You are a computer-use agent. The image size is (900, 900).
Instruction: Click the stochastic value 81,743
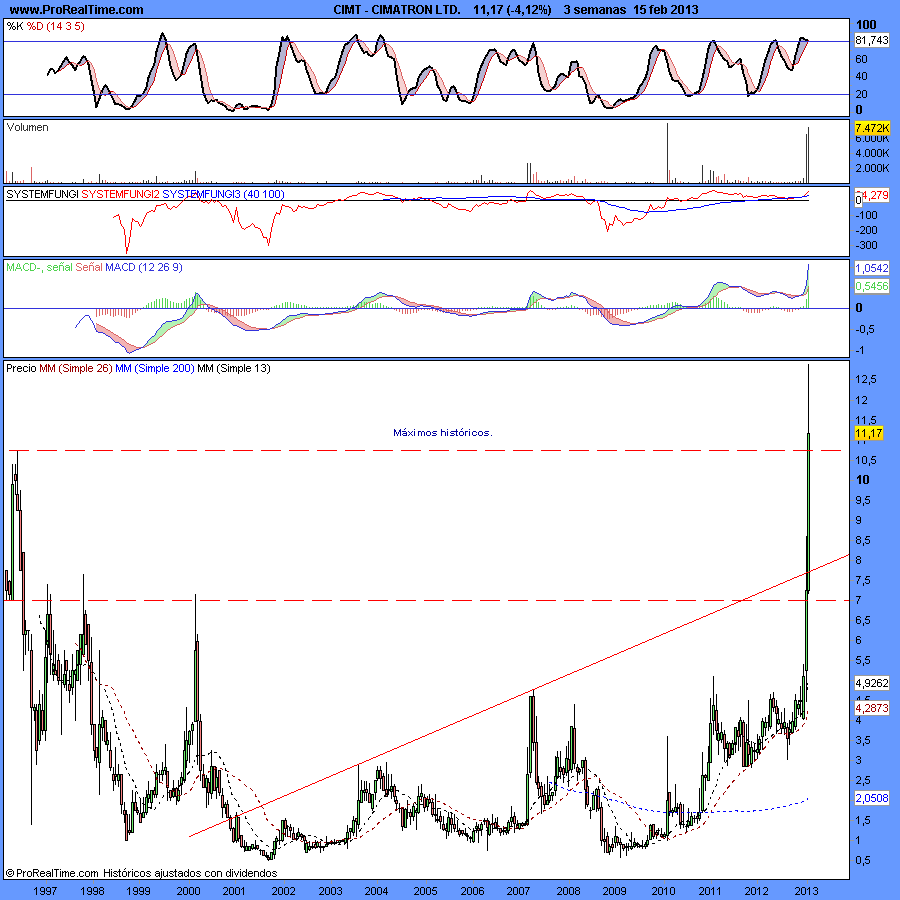872,40
